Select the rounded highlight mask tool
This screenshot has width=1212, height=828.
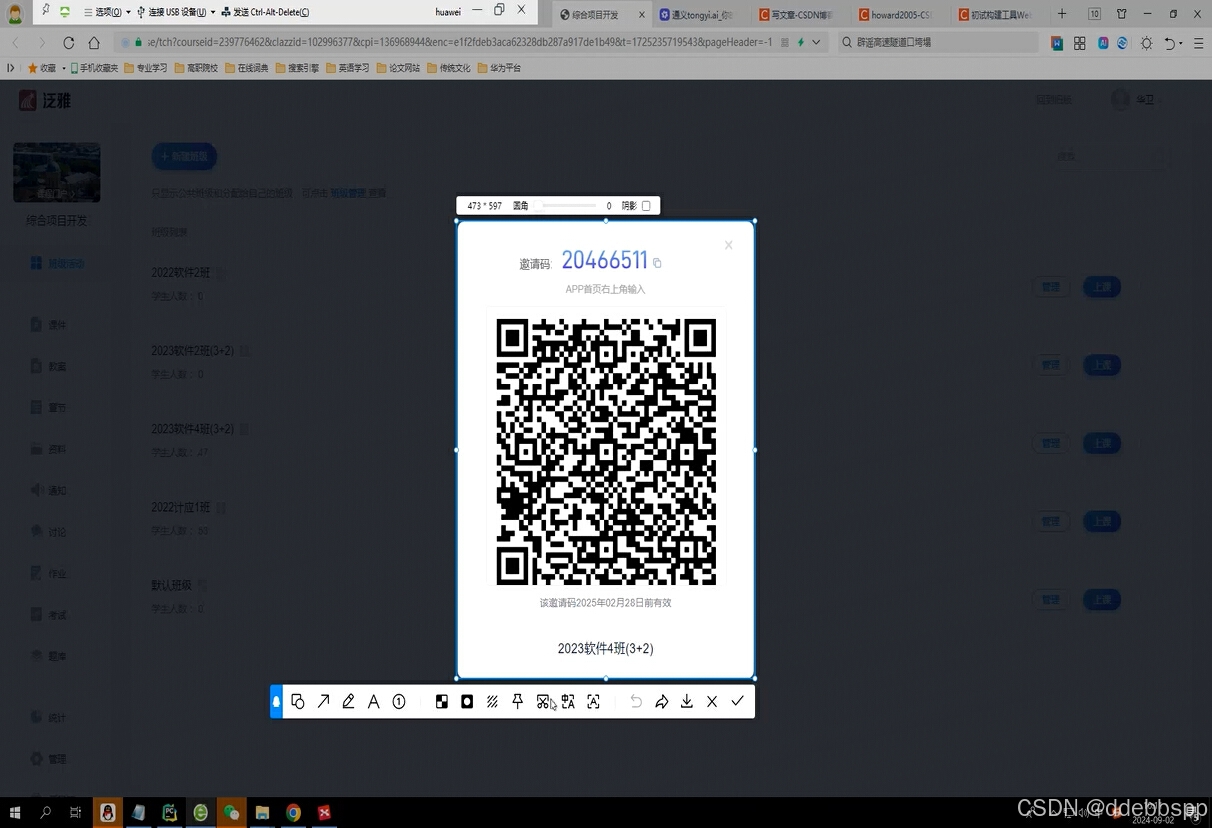(x=467, y=702)
